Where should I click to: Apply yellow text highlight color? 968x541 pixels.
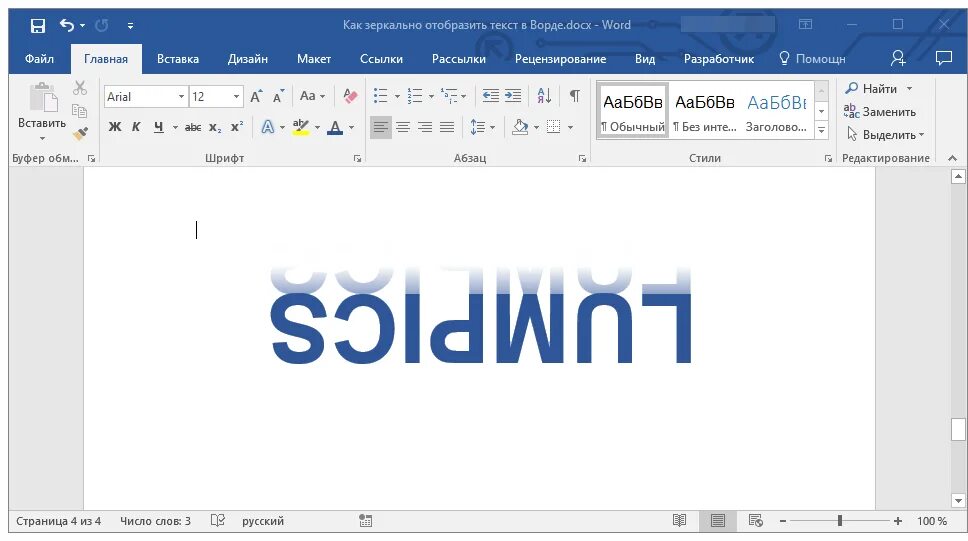click(301, 127)
